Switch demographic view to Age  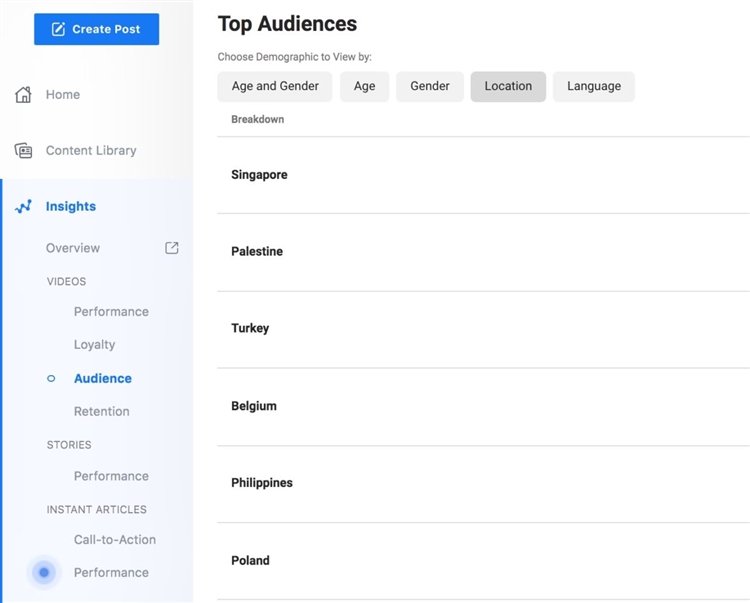coord(364,87)
